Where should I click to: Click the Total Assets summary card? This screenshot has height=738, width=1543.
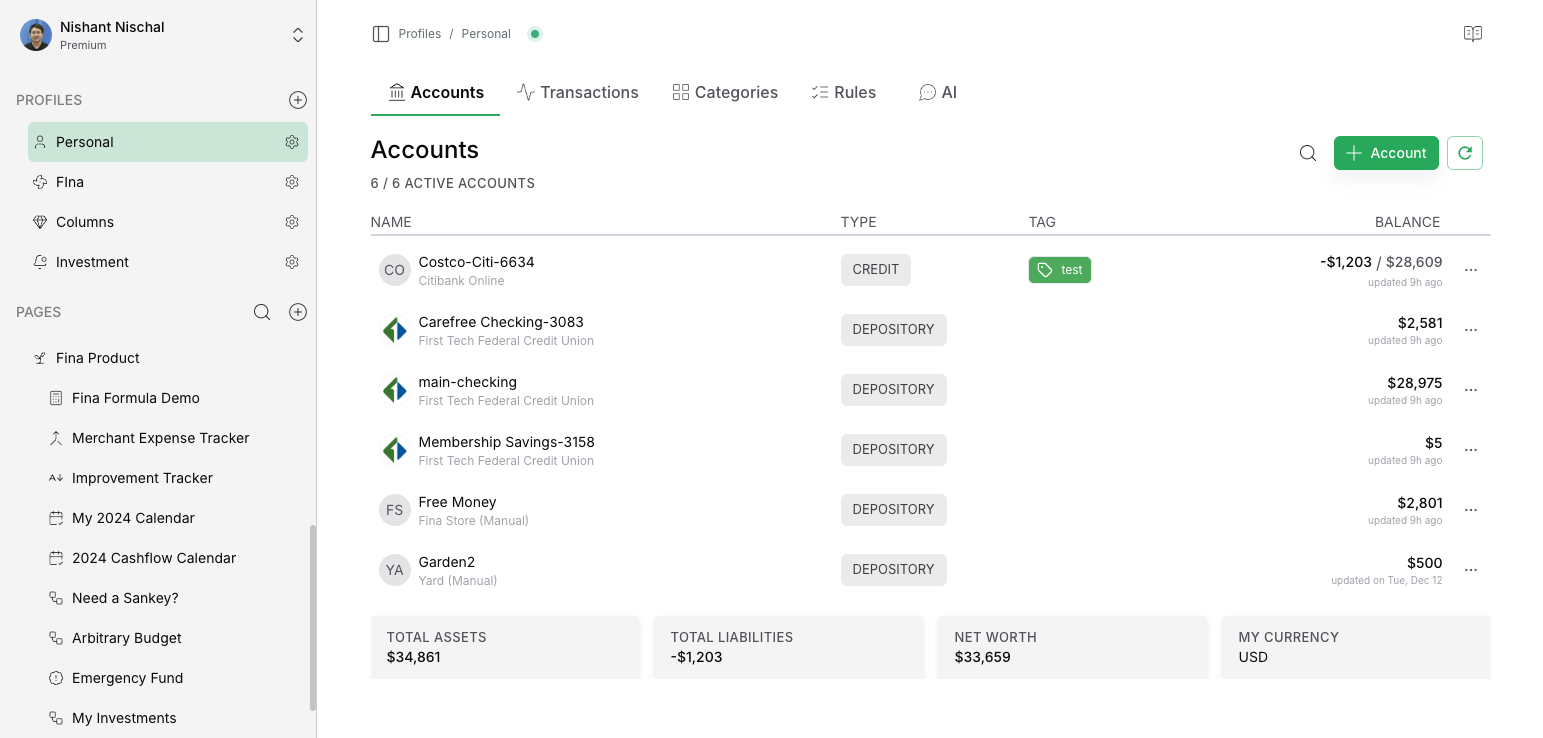coord(505,647)
